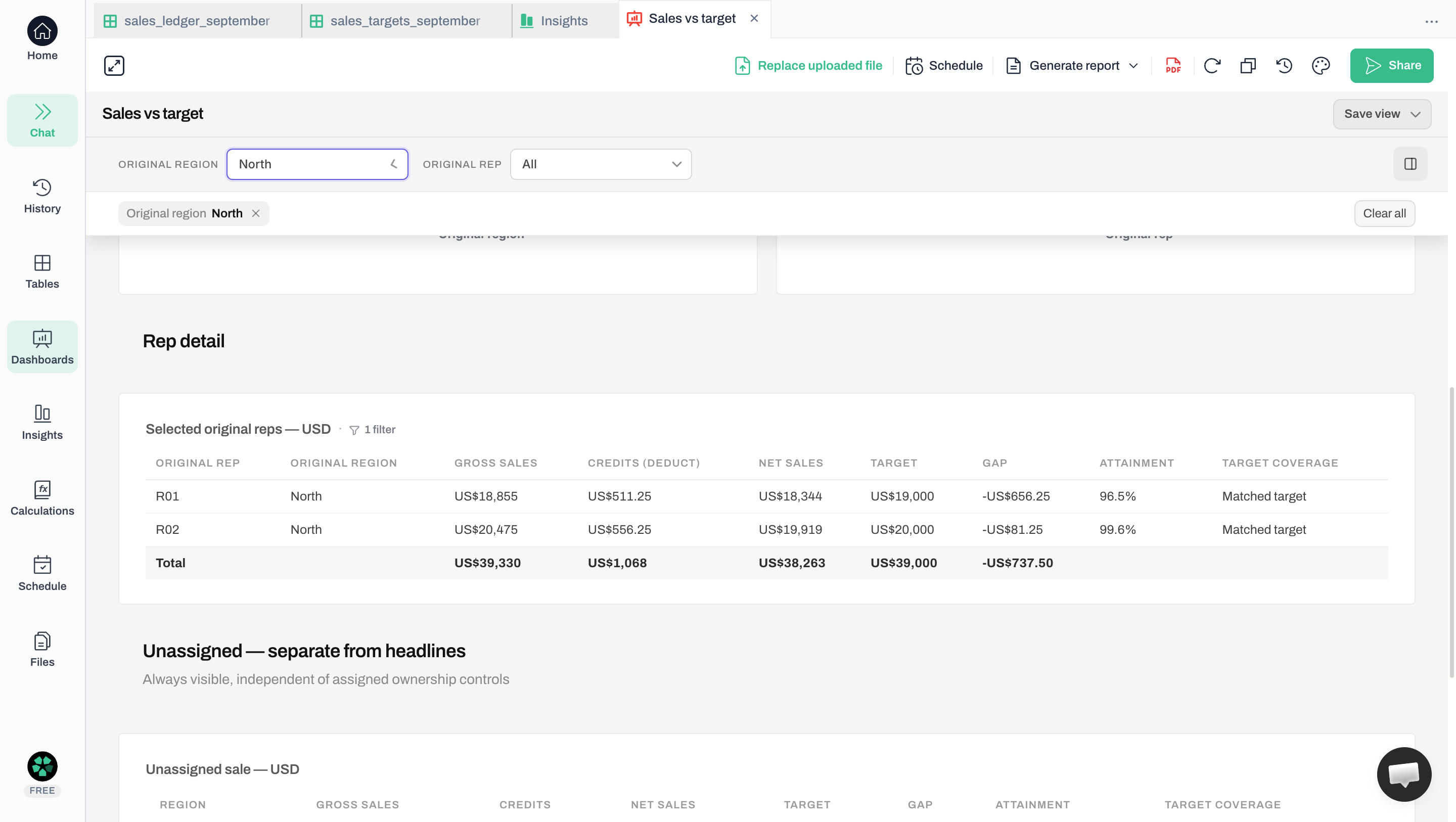Click Clear all filters

1384,213
